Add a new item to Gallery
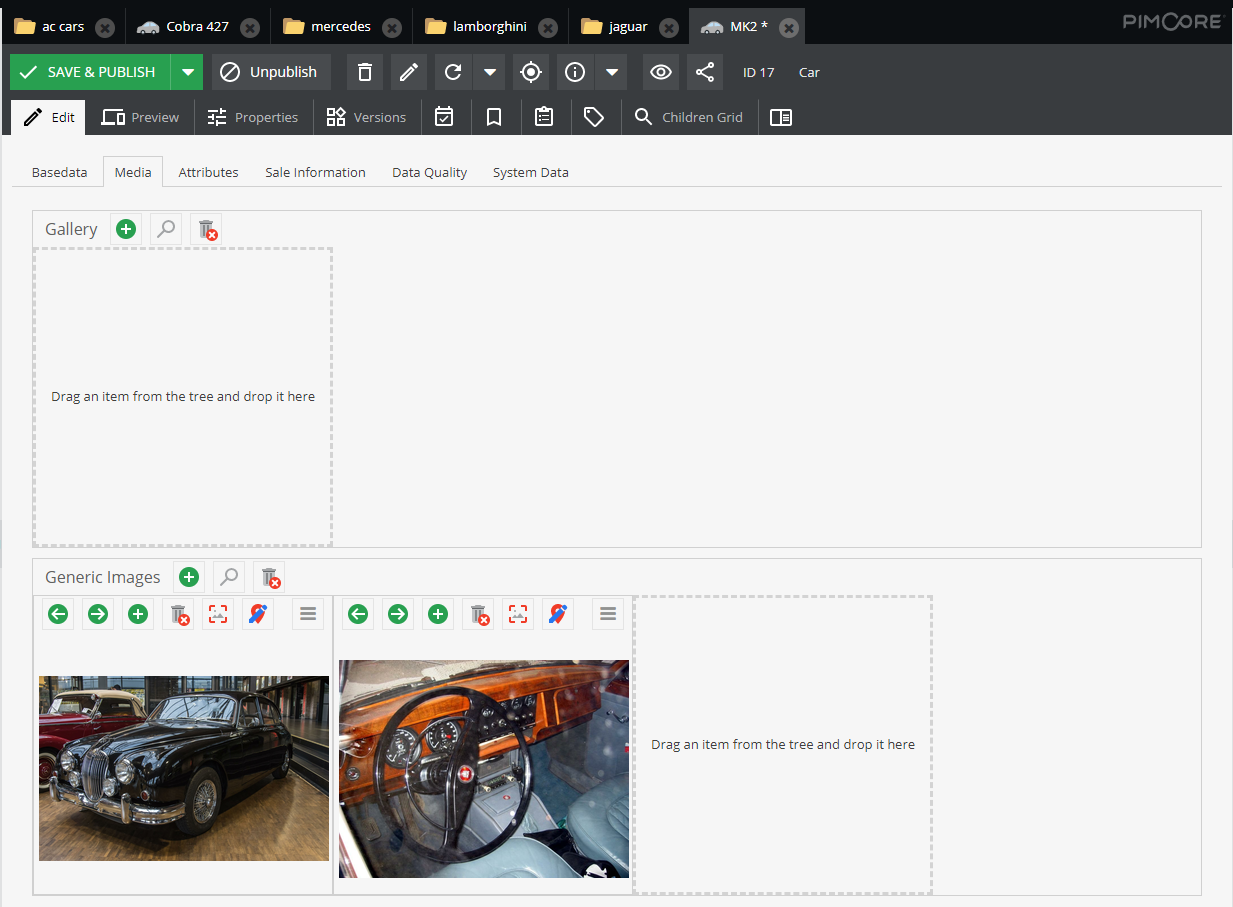 [126, 229]
